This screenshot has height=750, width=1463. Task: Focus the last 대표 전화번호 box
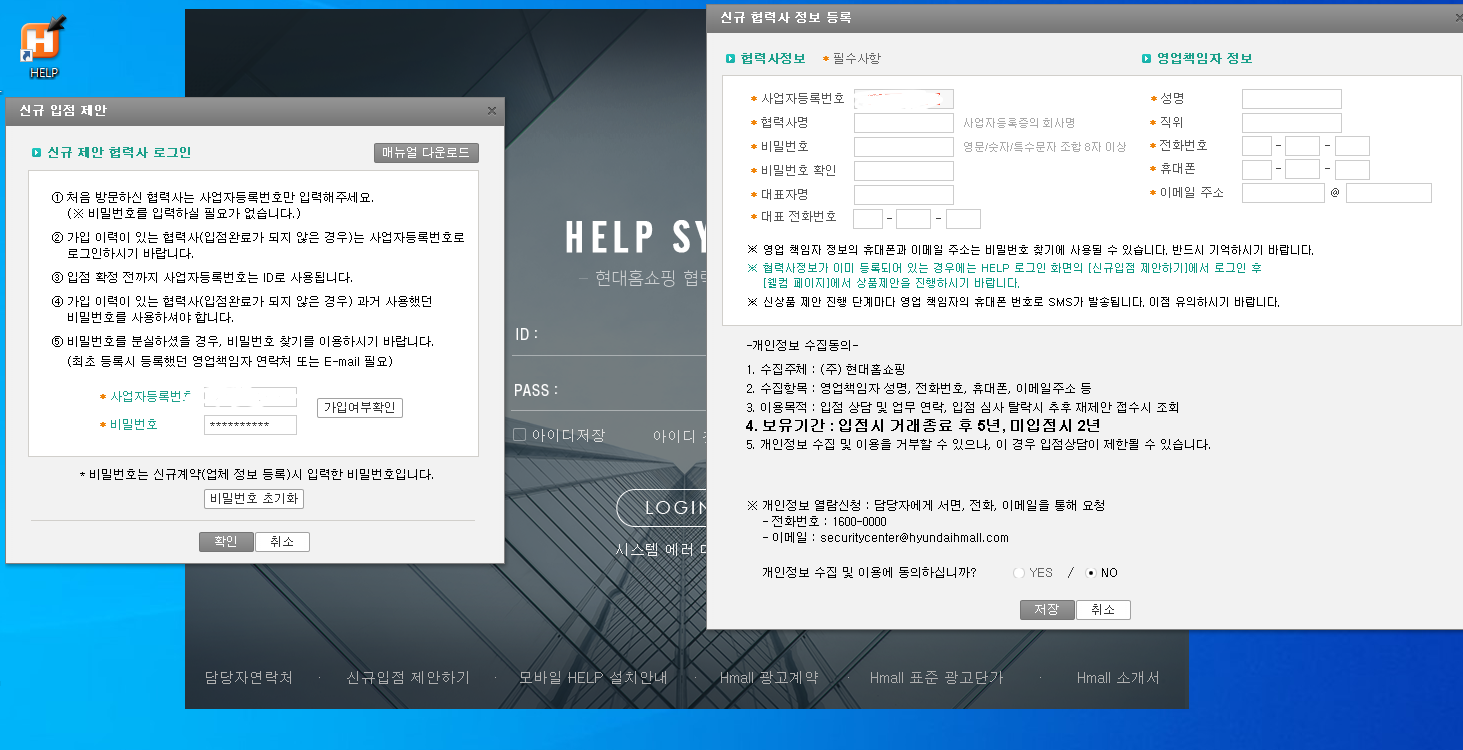(x=963, y=219)
